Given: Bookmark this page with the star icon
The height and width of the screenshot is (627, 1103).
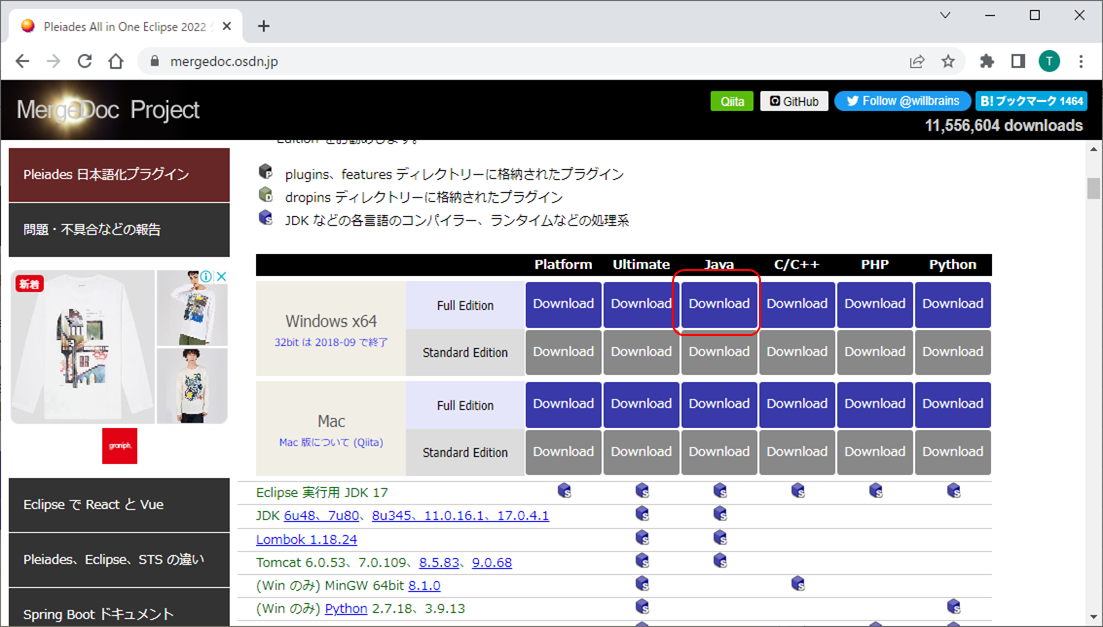Looking at the screenshot, I should tap(948, 61).
